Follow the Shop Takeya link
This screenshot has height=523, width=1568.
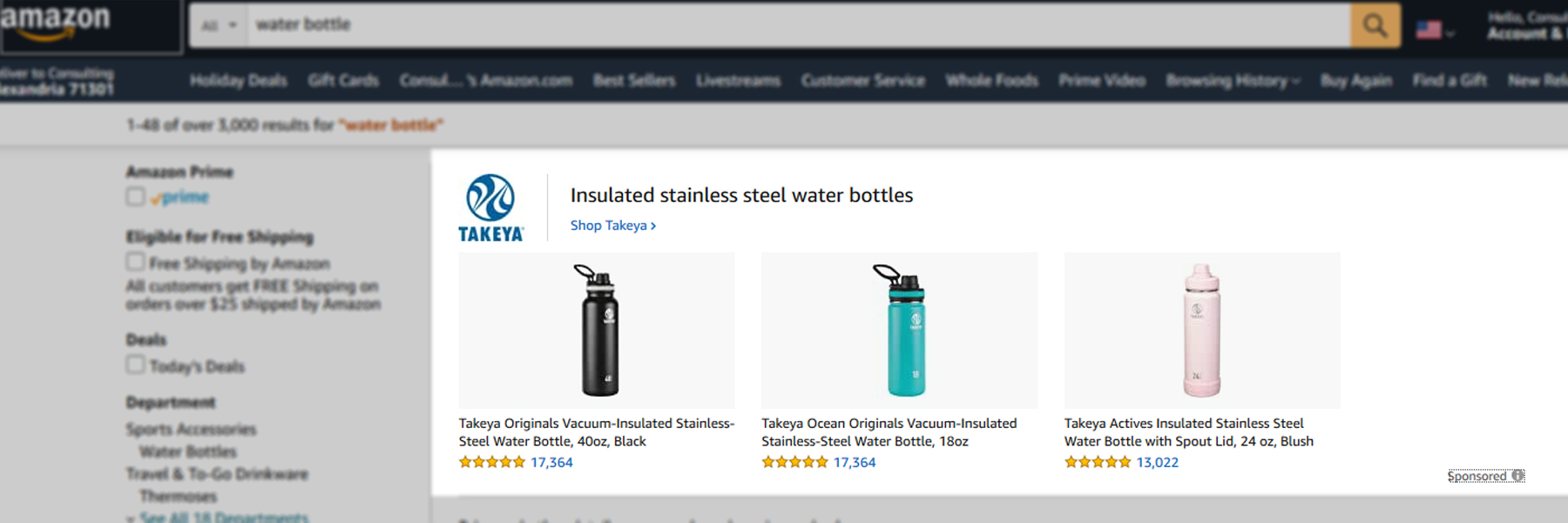tap(612, 225)
